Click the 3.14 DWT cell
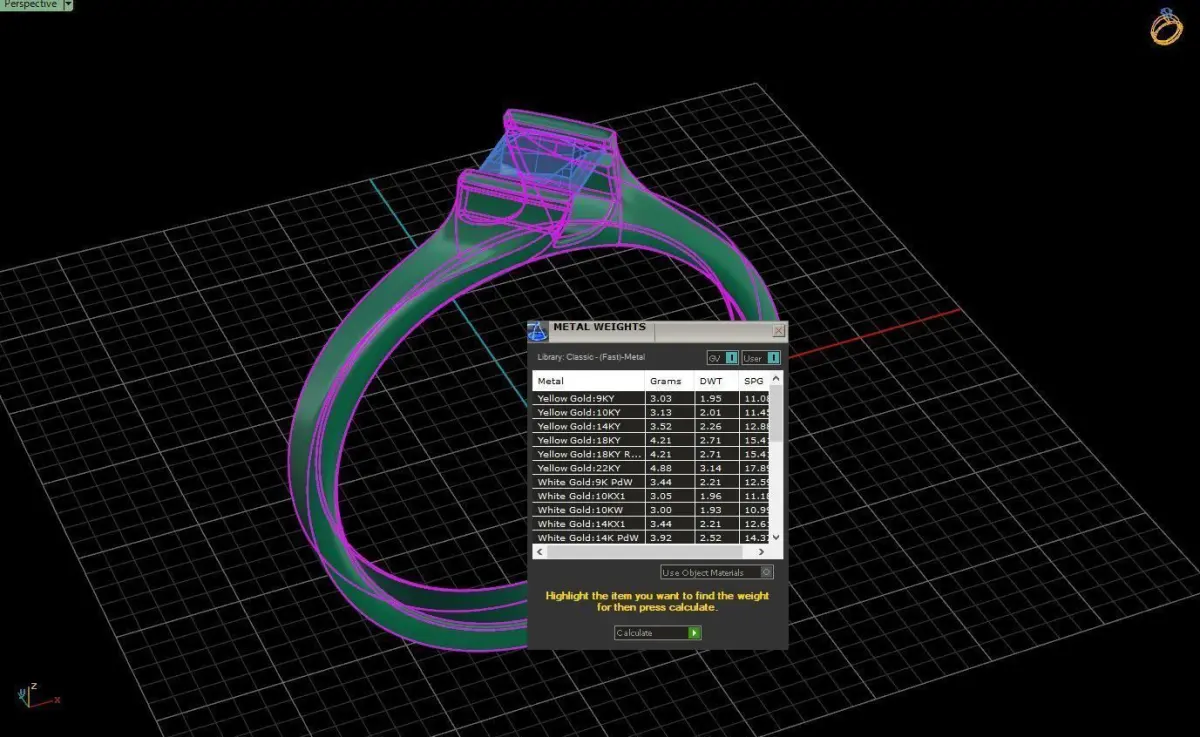The height and width of the screenshot is (737, 1200). tap(716, 468)
